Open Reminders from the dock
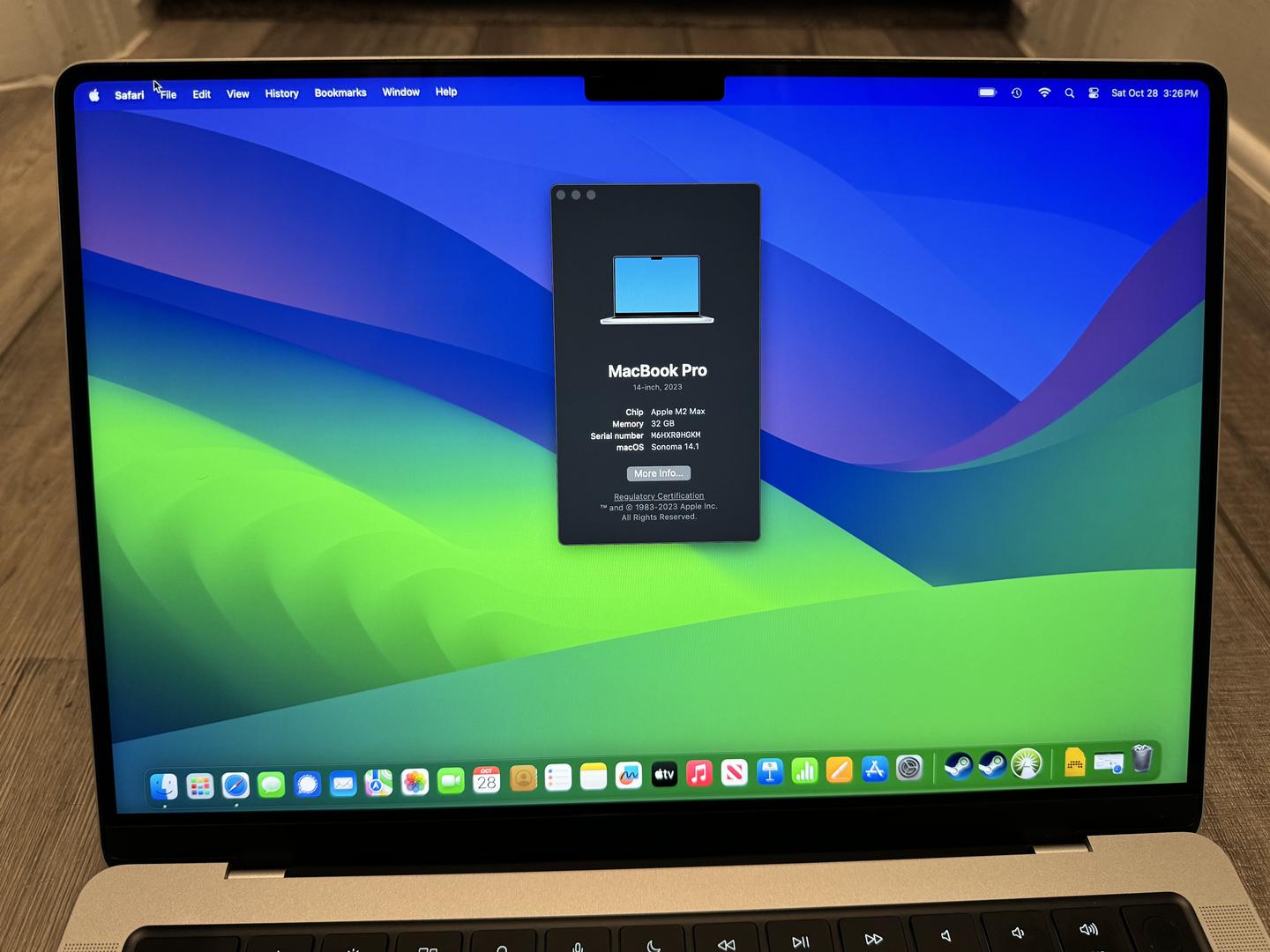The height and width of the screenshot is (952, 1270). 558,777
